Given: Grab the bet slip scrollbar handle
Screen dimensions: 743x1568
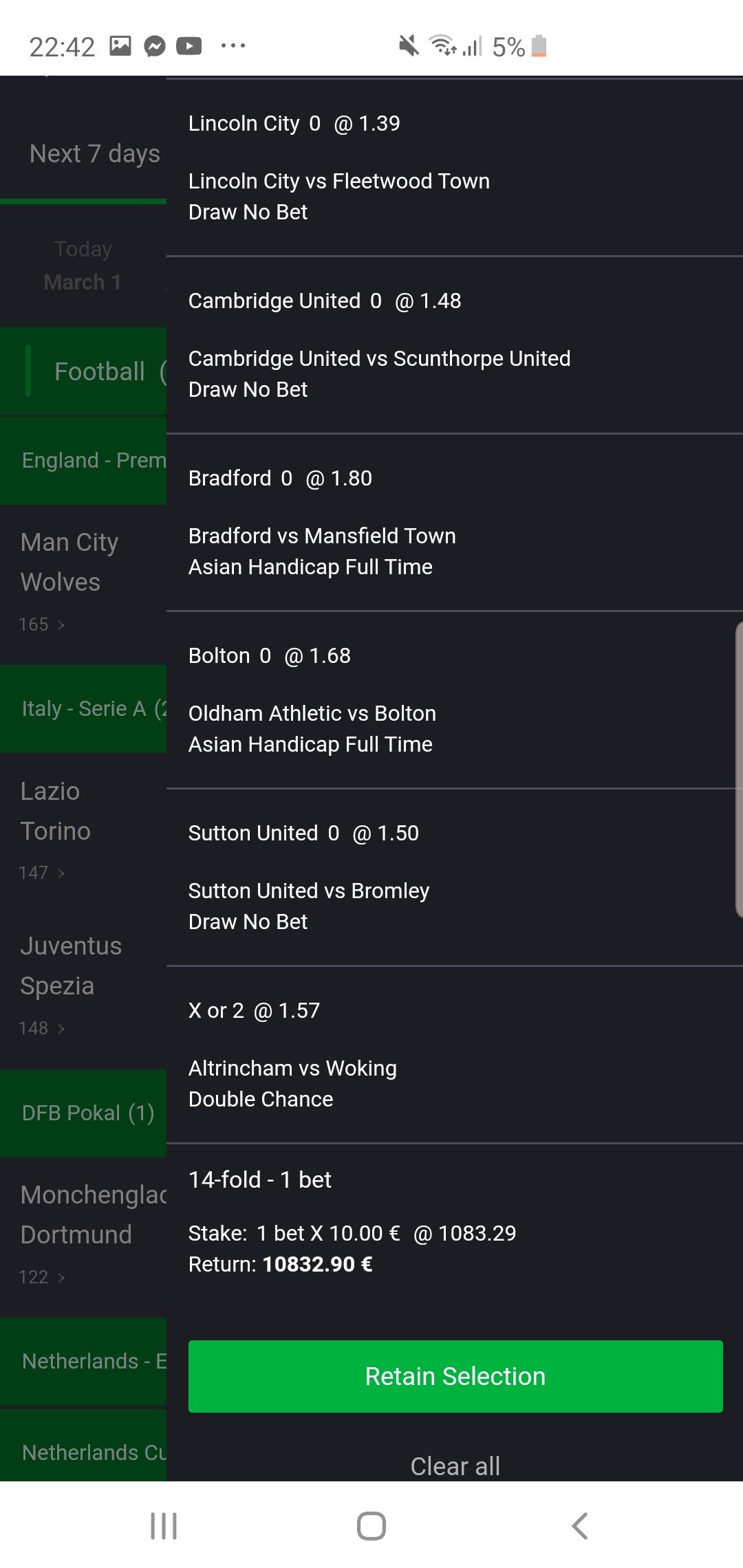Looking at the screenshot, I should 738,769.
